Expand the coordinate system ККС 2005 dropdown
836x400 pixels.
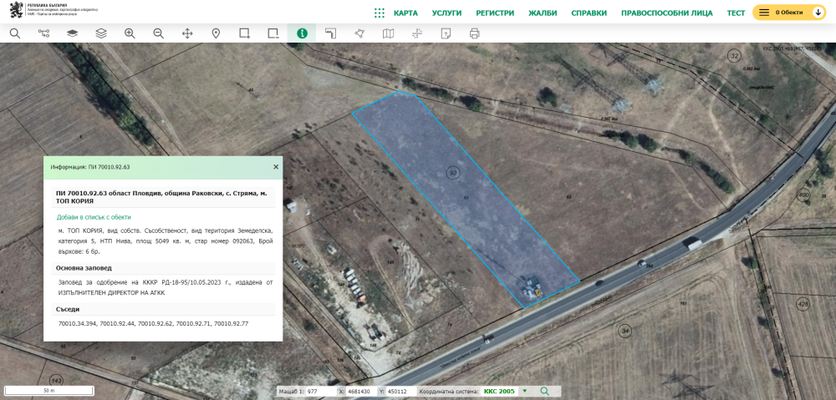pyautogui.click(x=523, y=391)
